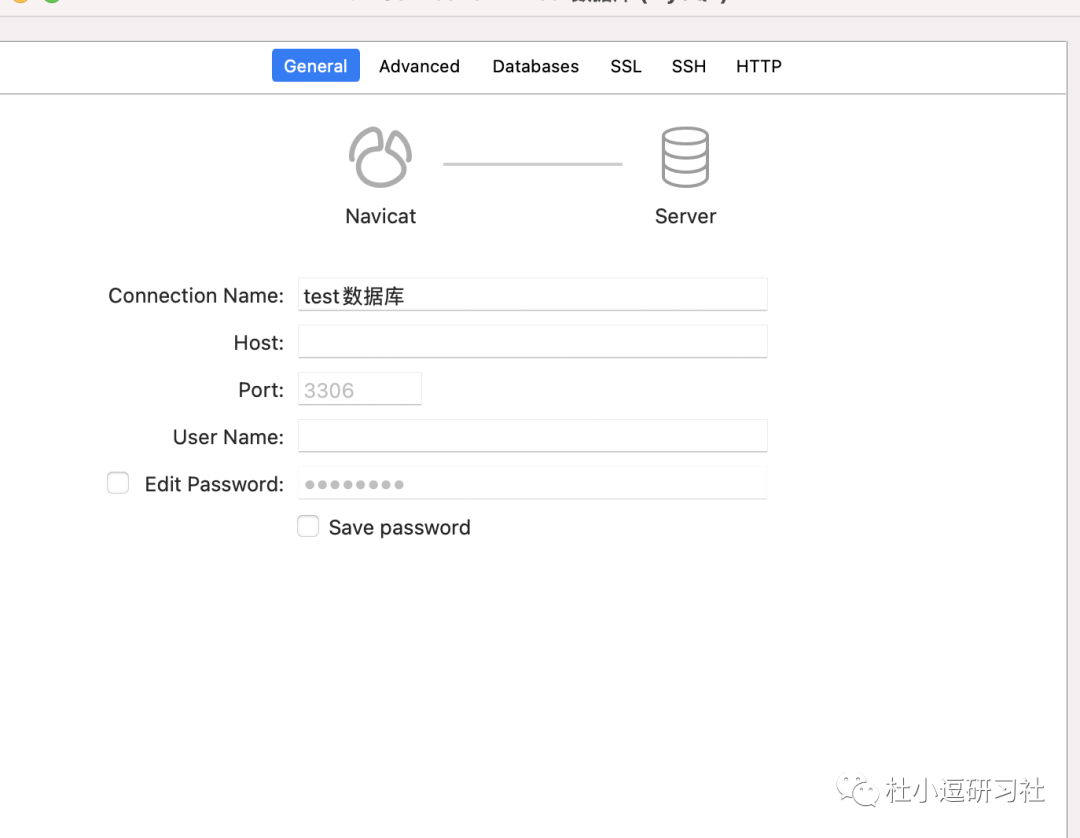Open the Advanced tab
Image resolution: width=1080 pixels, height=838 pixels.
pyautogui.click(x=419, y=66)
